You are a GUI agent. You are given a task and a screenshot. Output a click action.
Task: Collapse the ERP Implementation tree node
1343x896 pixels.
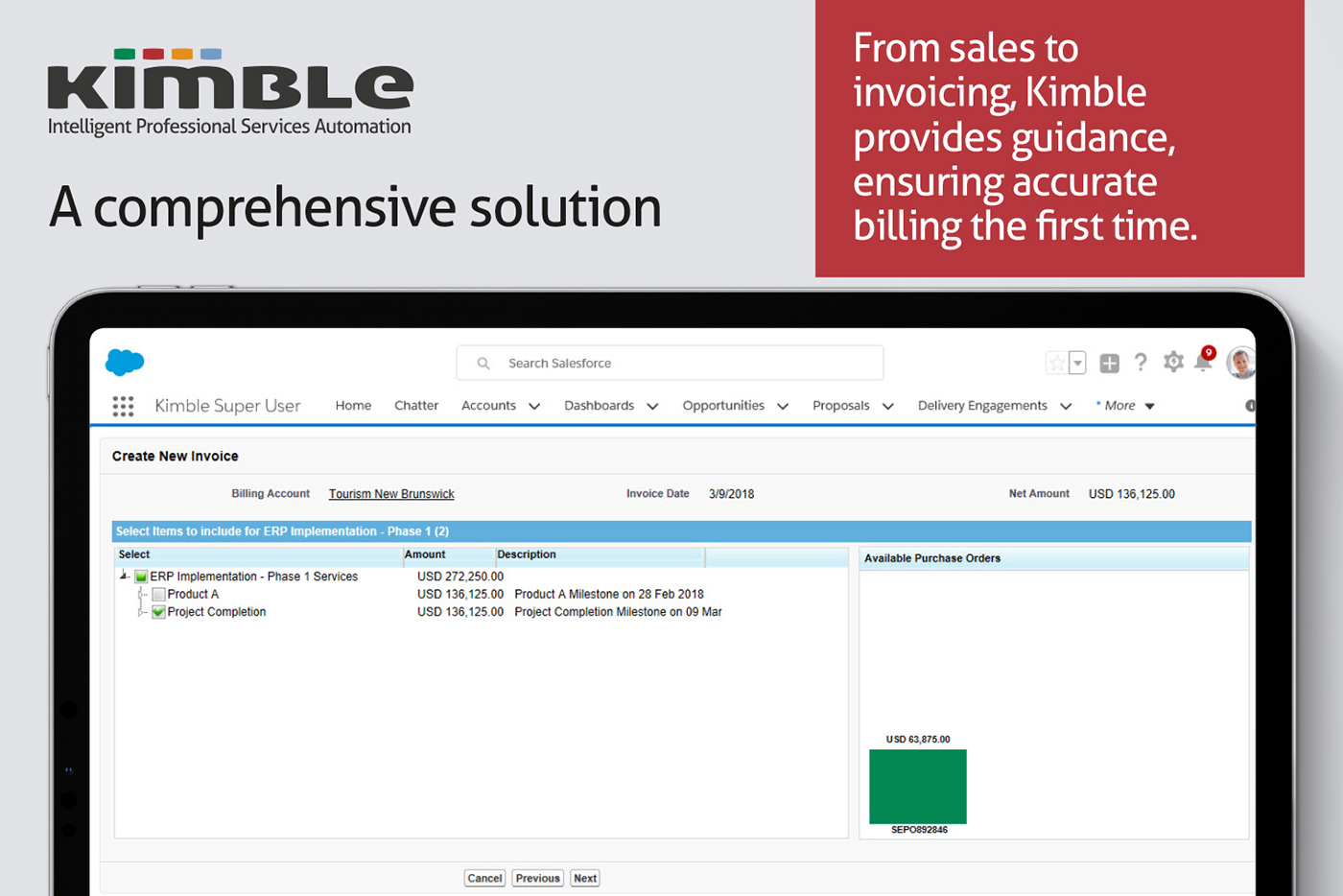(x=124, y=576)
